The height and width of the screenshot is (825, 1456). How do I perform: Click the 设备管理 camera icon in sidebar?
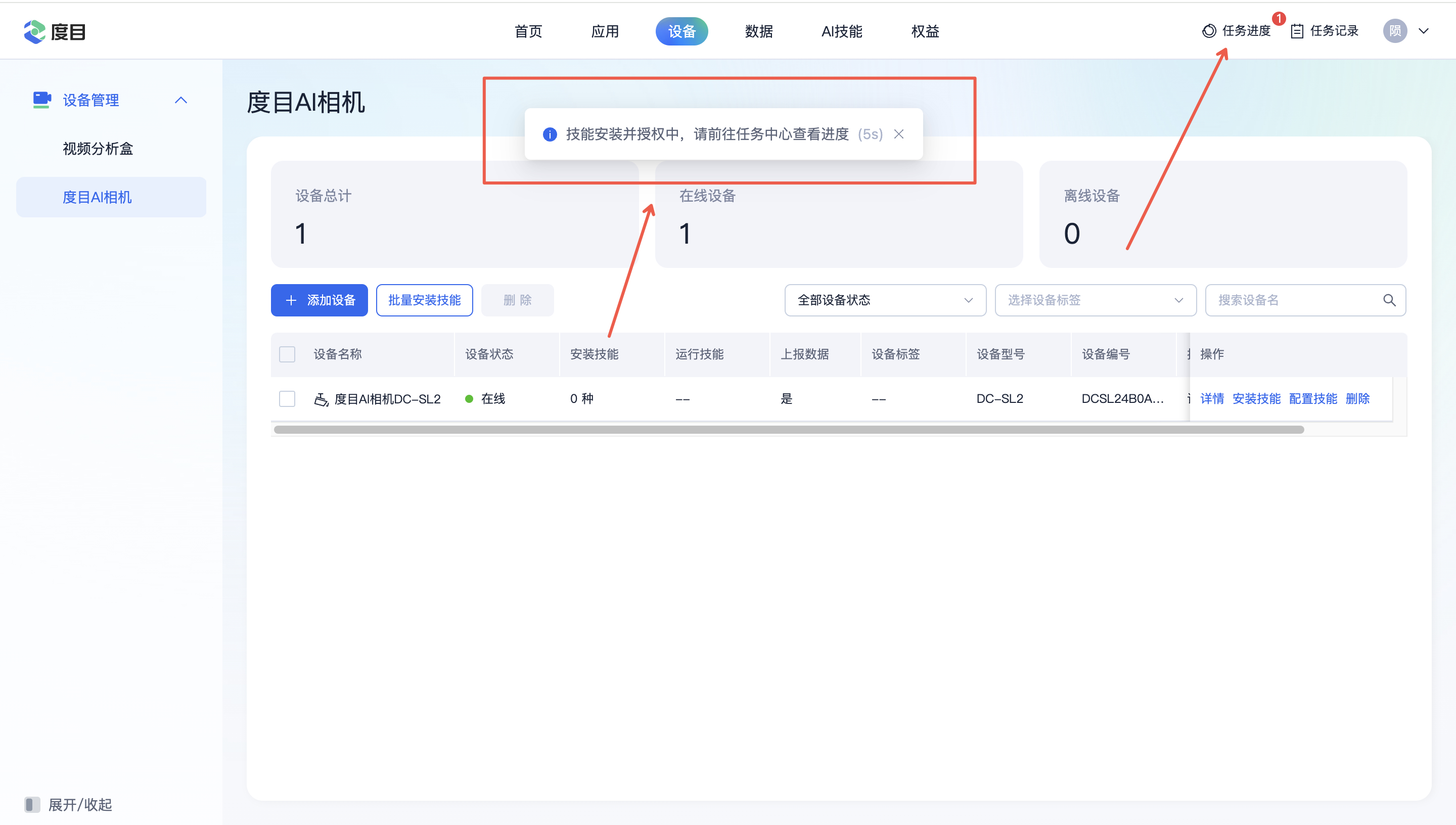pos(42,100)
